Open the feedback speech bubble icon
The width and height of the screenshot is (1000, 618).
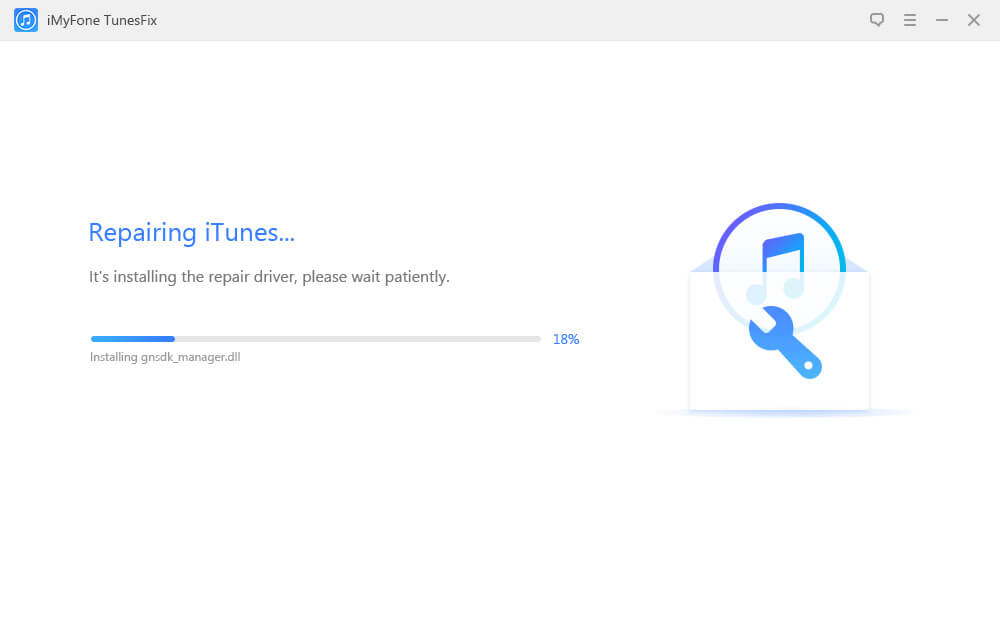(x=877, y=20)
